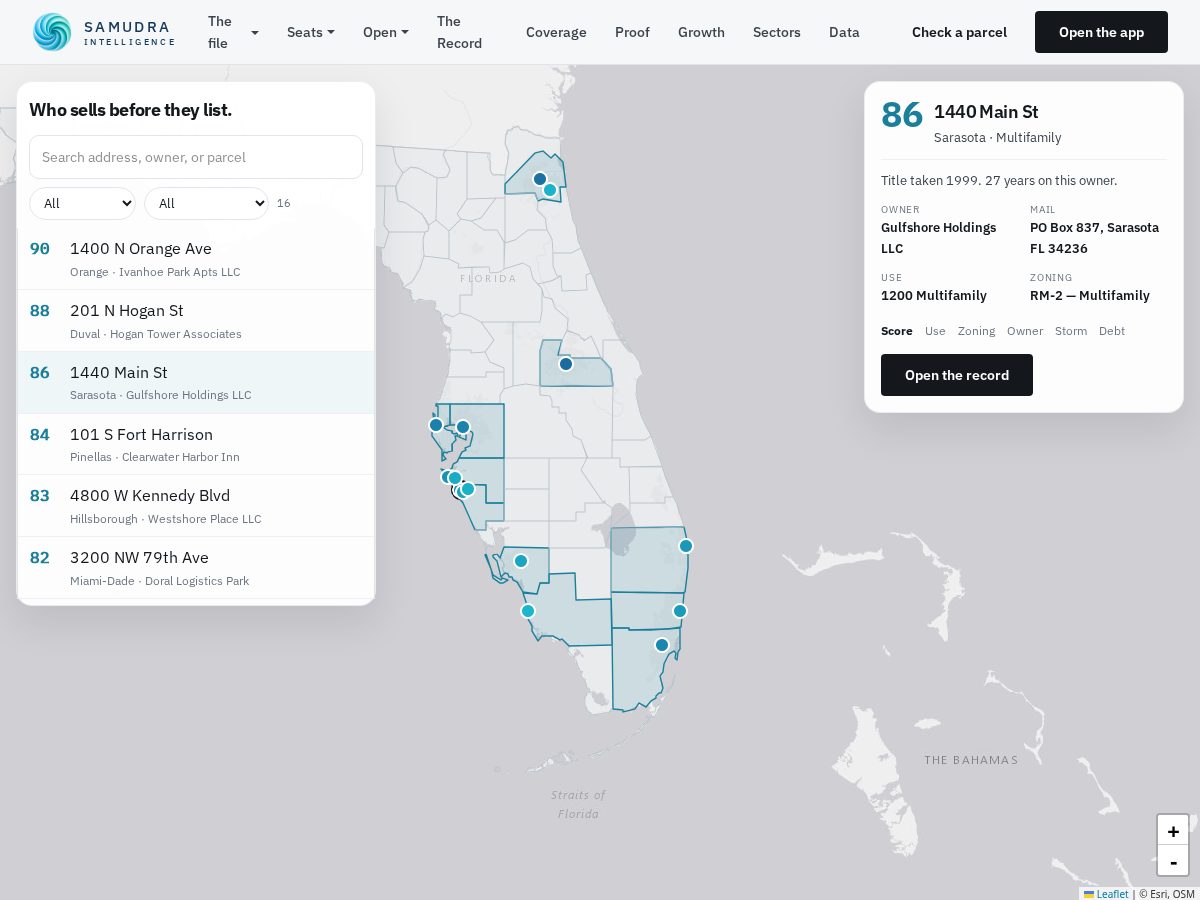Image resolution: width=1200 pixels, height=900 pixels.
Task: Show the Storm tab
Action: pos(1071,331)
